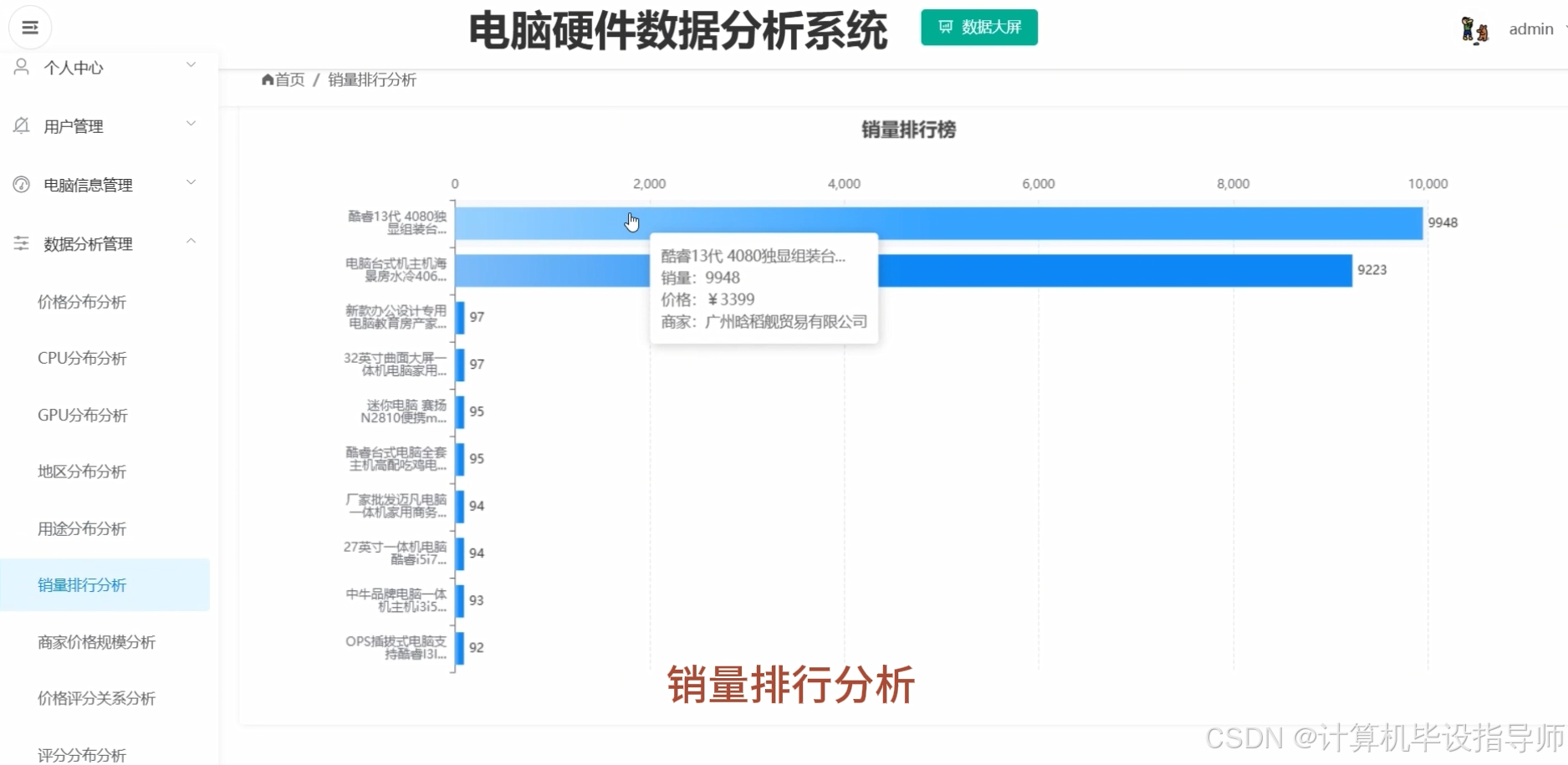Select 地区分布分析 in the sidebar
Image resolution: width=1568 pixels, height=765 pixels.
[81, 472]
